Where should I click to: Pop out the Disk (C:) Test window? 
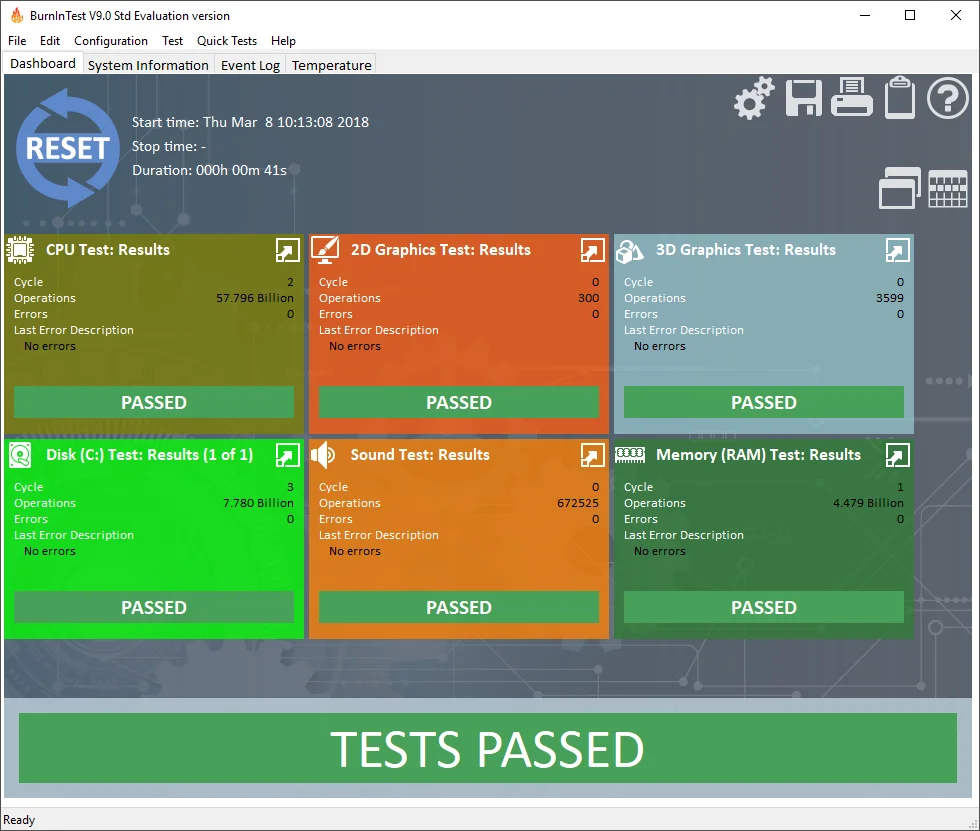[288, 455]
